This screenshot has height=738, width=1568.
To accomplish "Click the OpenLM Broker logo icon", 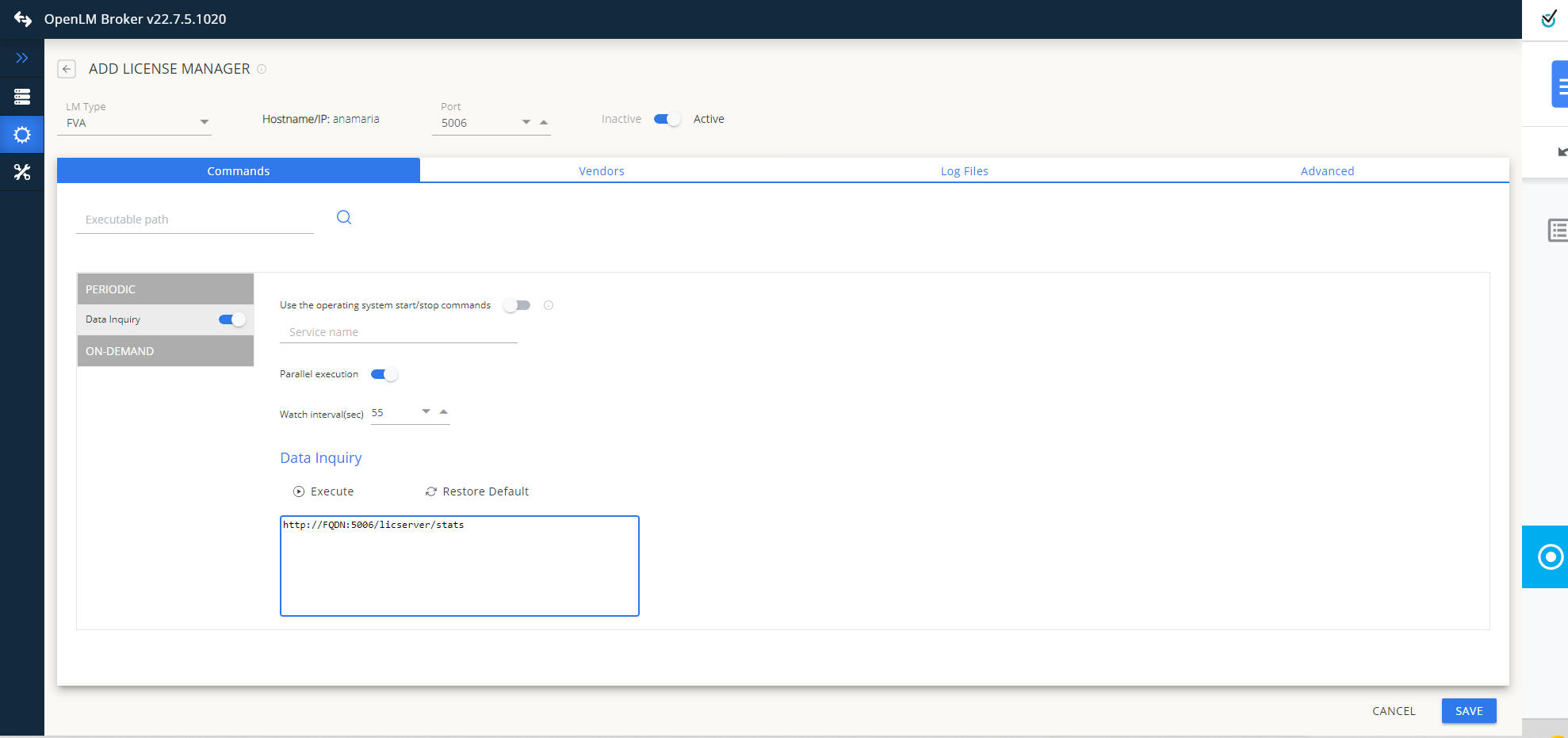I will click(x=22, y=18).
